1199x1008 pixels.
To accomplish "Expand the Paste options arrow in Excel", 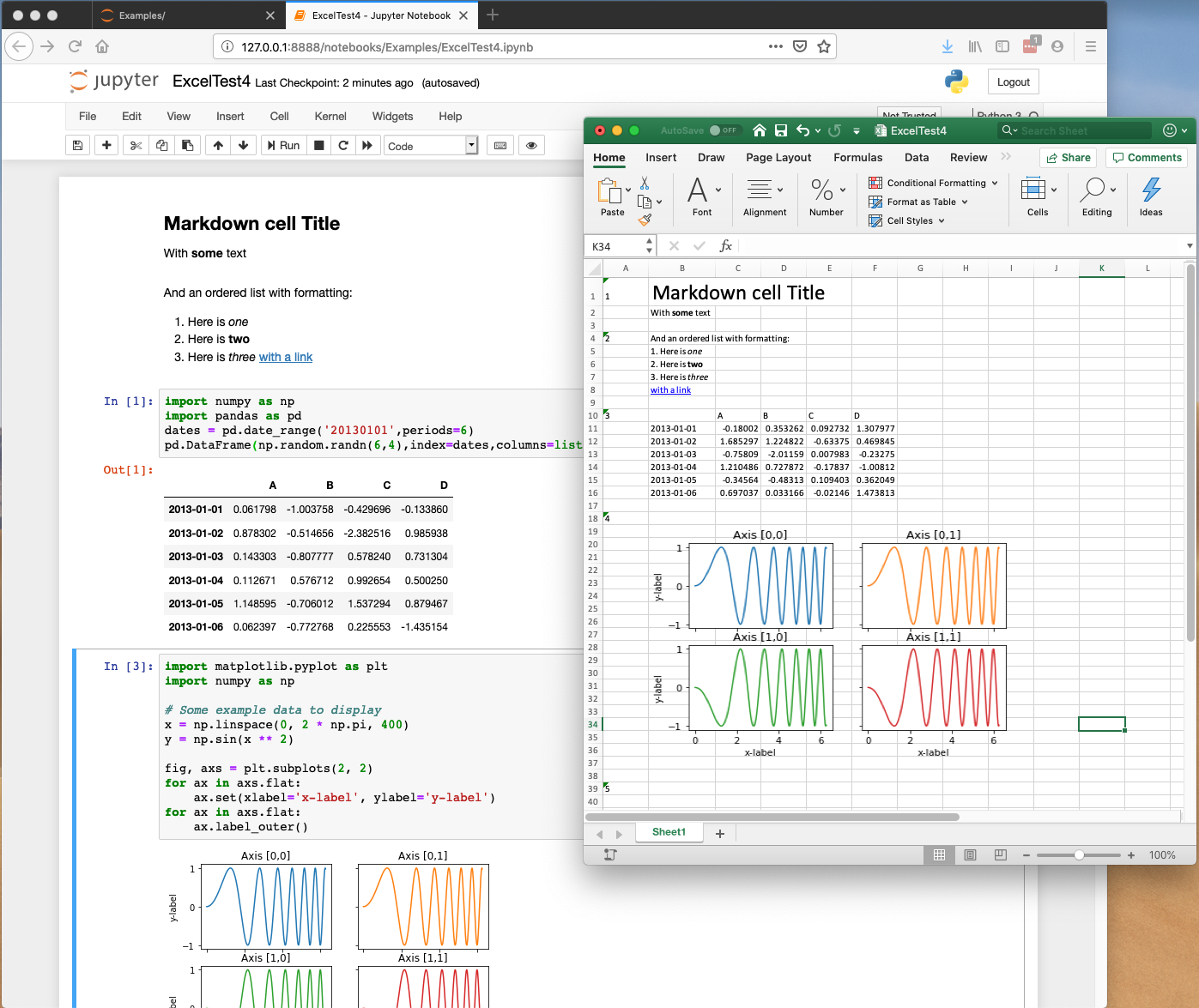I will (x=629, y=190).
